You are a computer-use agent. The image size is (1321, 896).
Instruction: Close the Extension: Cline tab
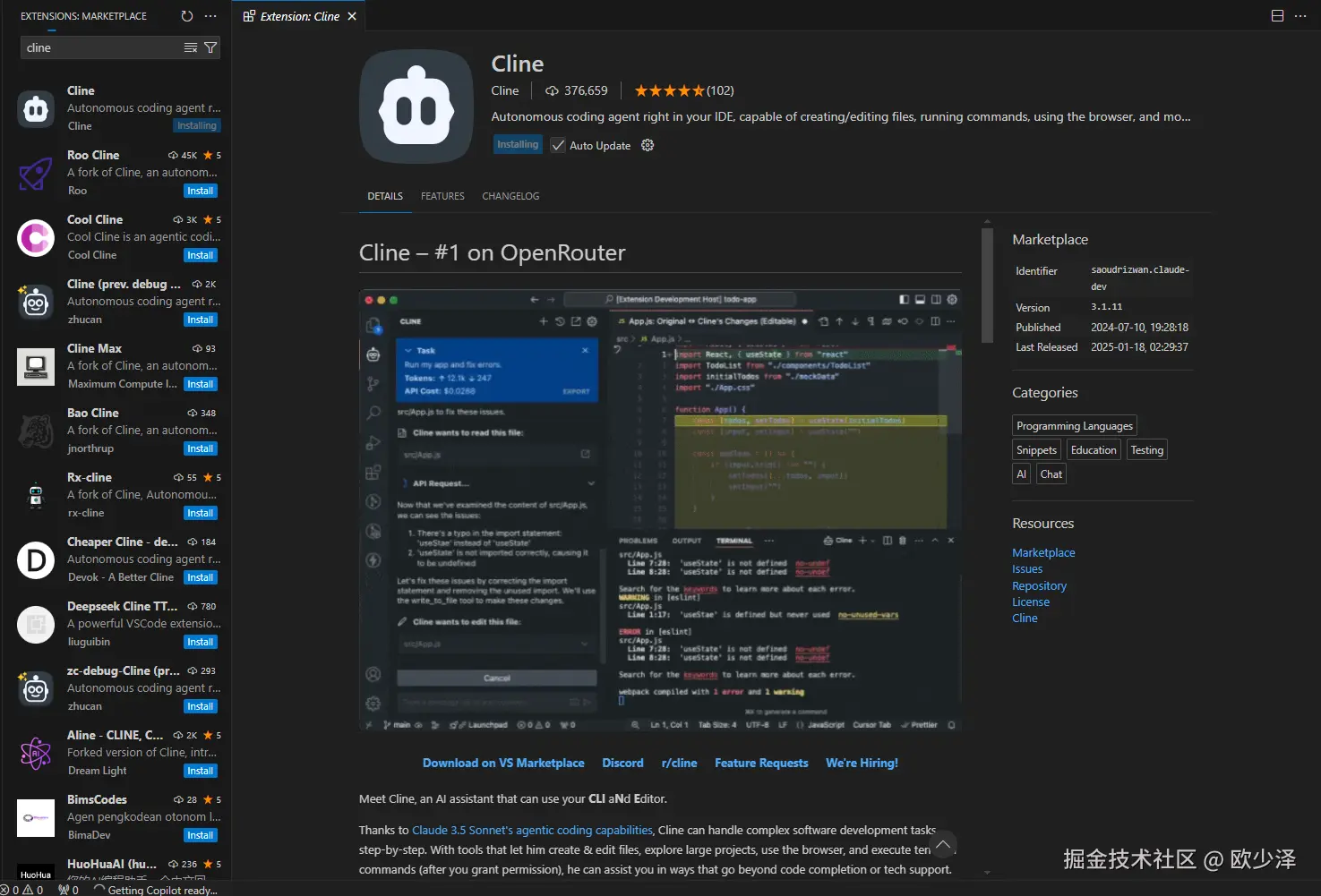tap(352, 16)
